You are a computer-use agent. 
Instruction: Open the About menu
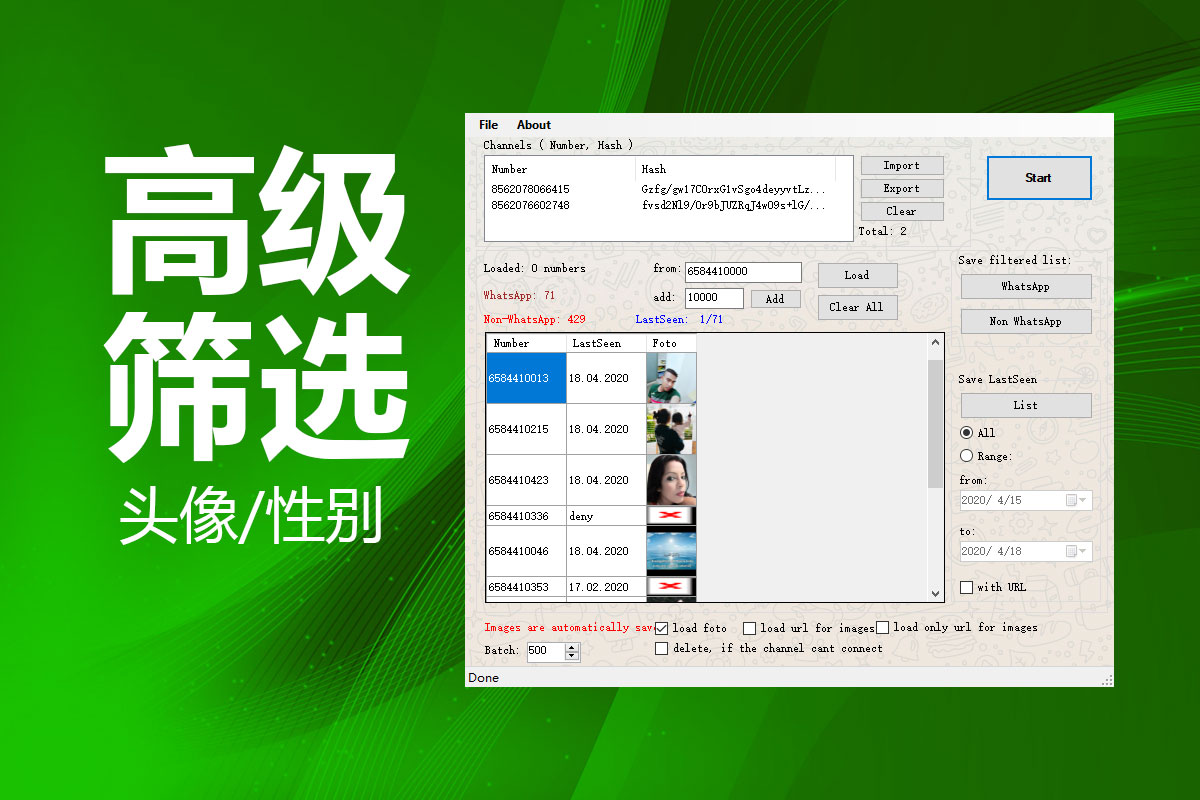[x=533, y=125]
